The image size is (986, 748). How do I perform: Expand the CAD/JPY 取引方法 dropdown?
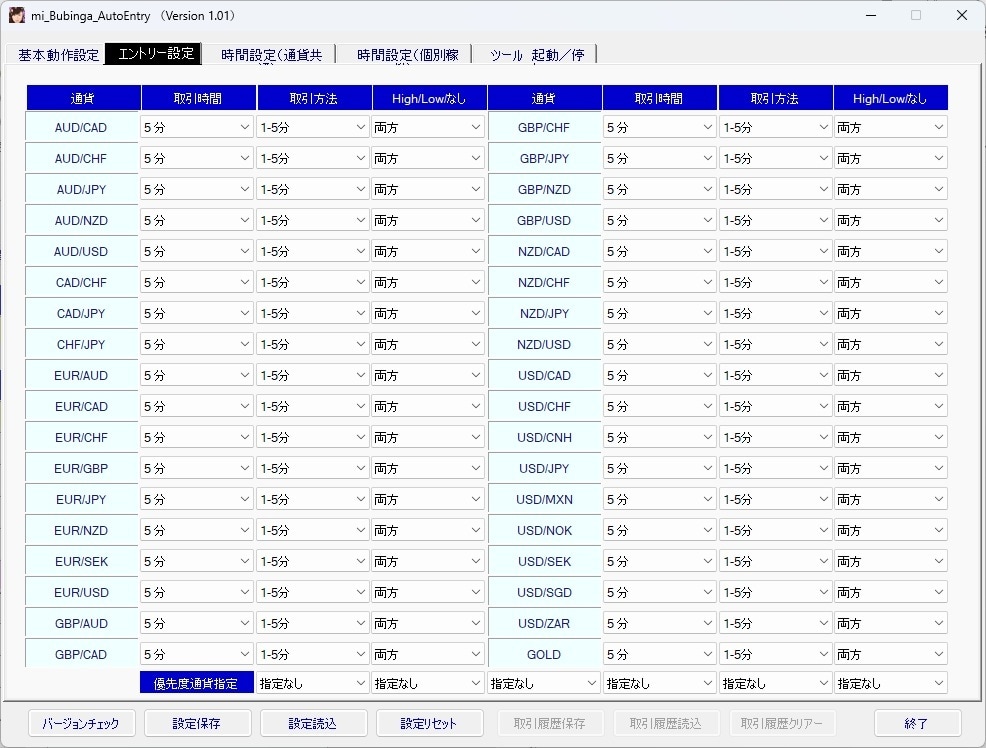[313, 313]
